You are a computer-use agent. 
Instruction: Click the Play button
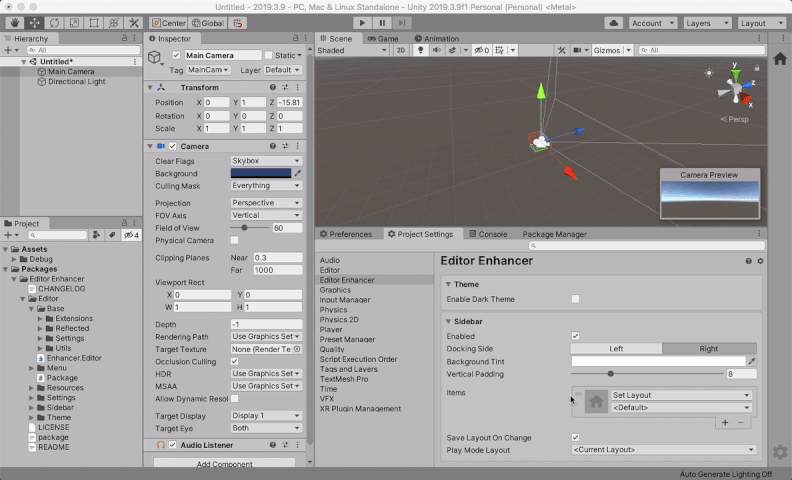362,23
